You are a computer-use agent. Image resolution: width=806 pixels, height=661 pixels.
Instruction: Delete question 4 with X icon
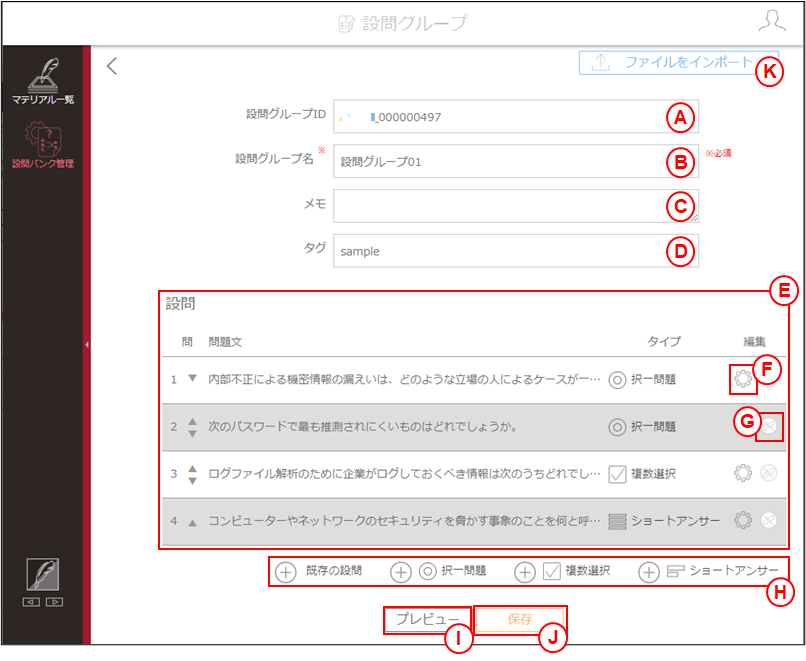click(x=769, y=521)
